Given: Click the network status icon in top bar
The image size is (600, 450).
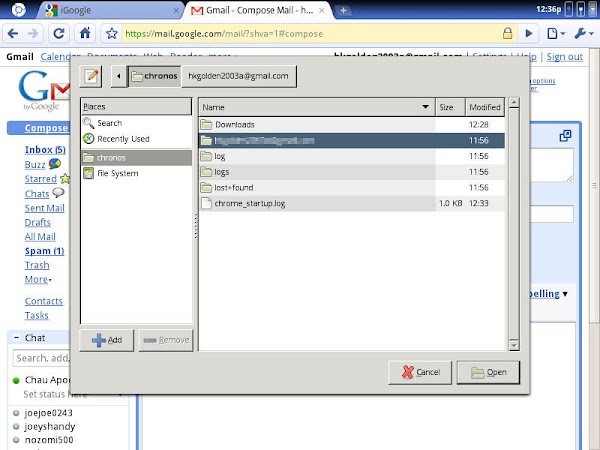Looking at the screenshot, I should 569,9.
